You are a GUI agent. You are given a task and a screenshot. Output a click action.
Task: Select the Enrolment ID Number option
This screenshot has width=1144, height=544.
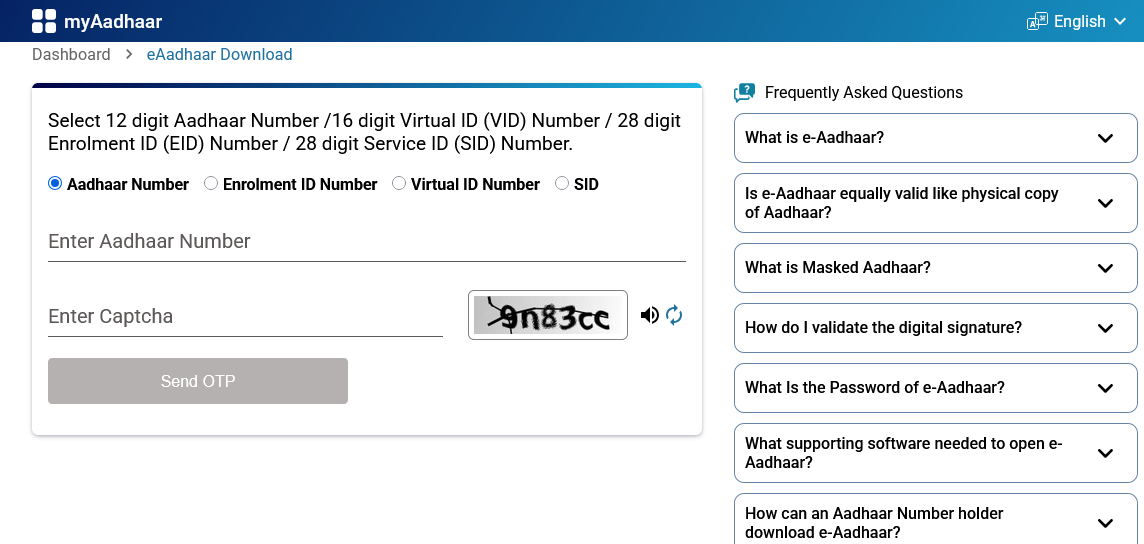[211, 184]
